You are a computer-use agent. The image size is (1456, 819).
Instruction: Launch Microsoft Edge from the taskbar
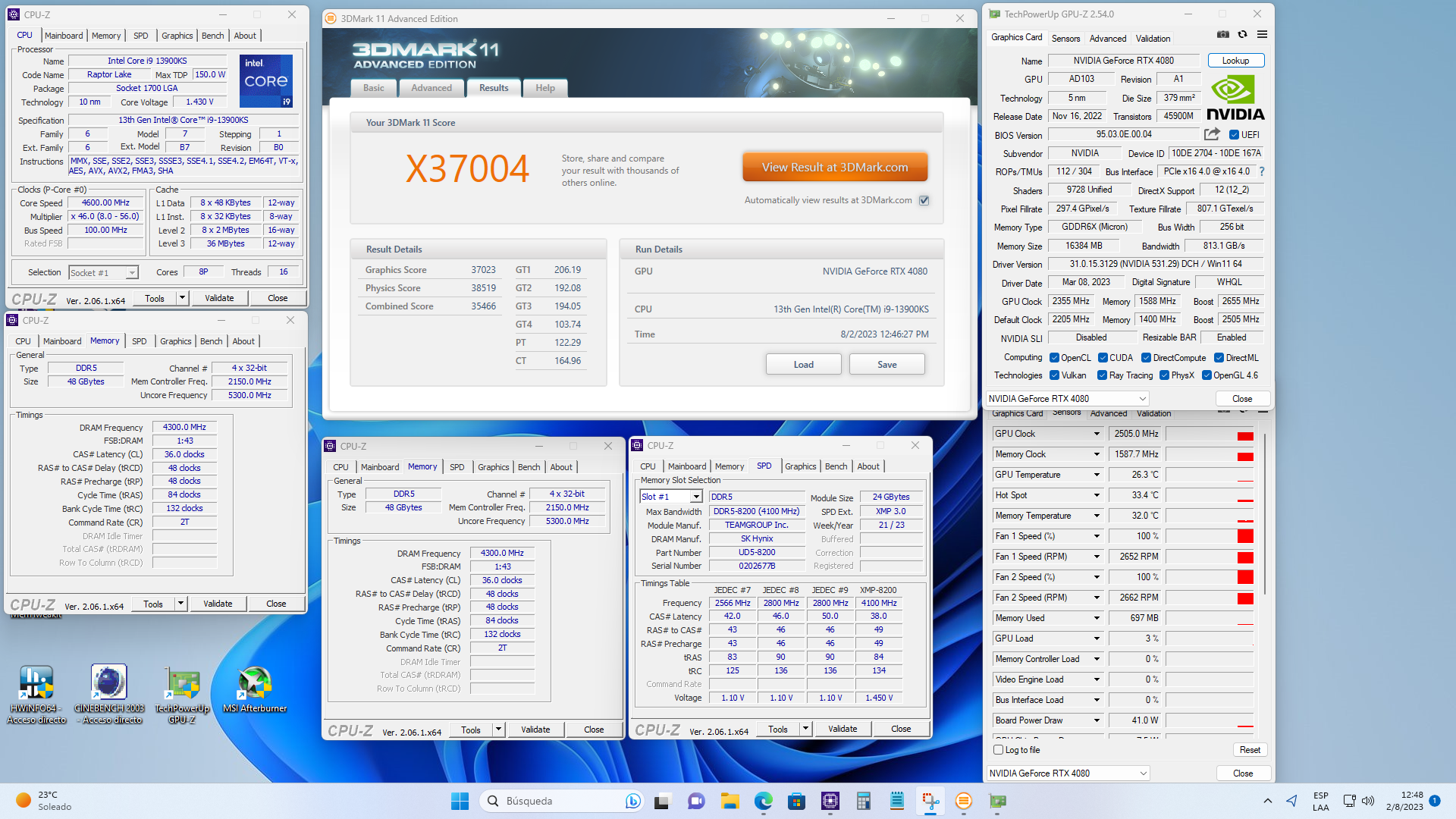click(763, 801)
